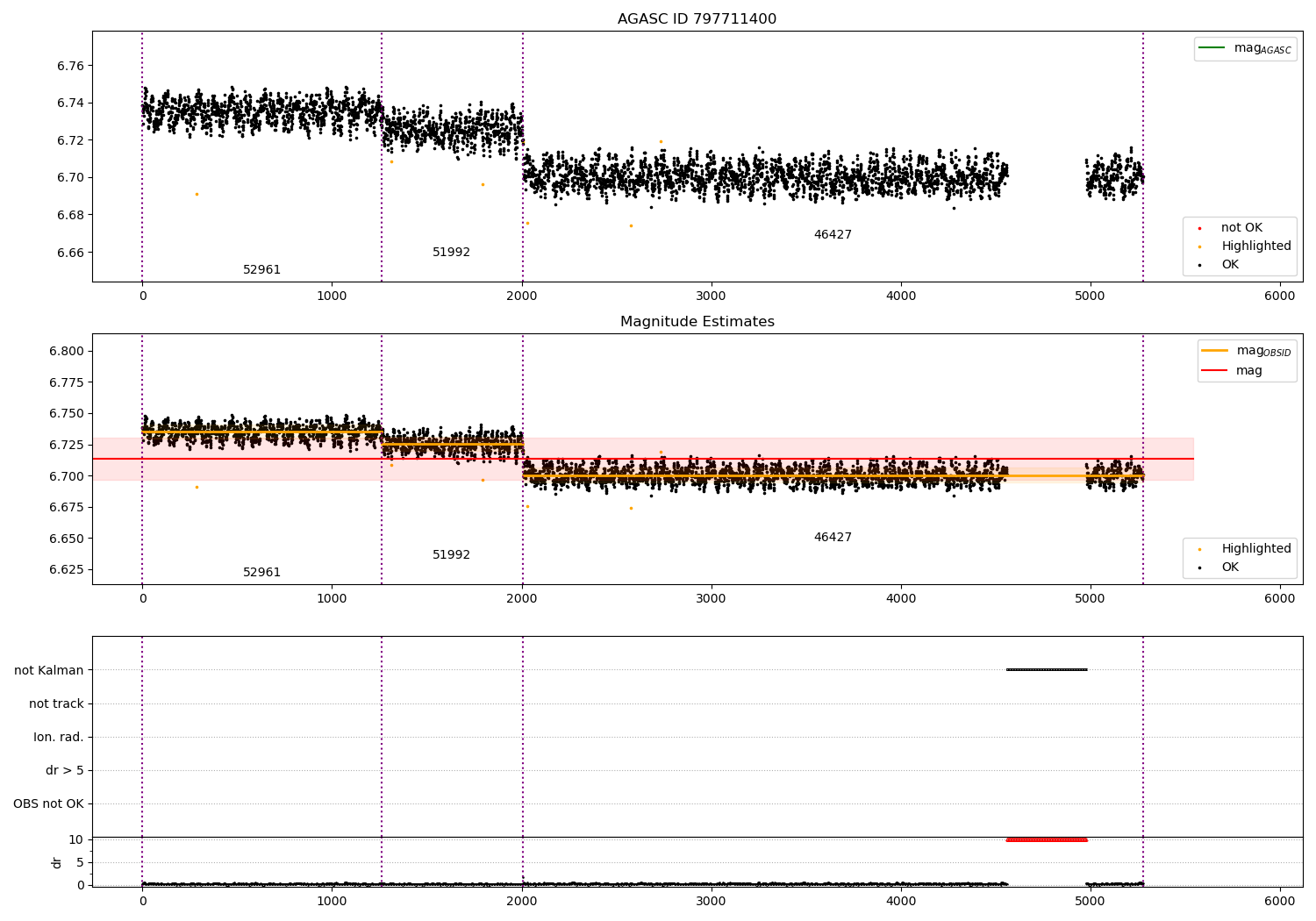Click the 'OBS not OK' y-axis label
This screenshot has height=921, width=1316.
[x=48, y=803]
